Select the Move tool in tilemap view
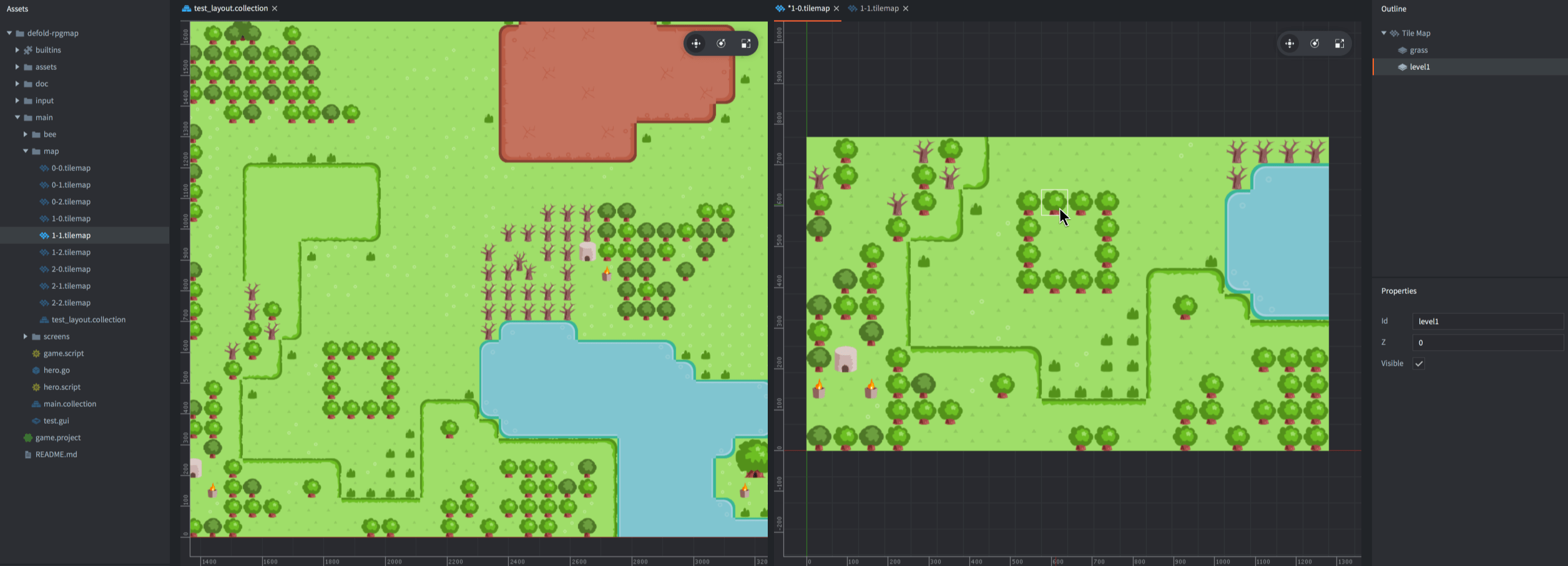Screen dimensions: 1568x566 [1290, 44]
